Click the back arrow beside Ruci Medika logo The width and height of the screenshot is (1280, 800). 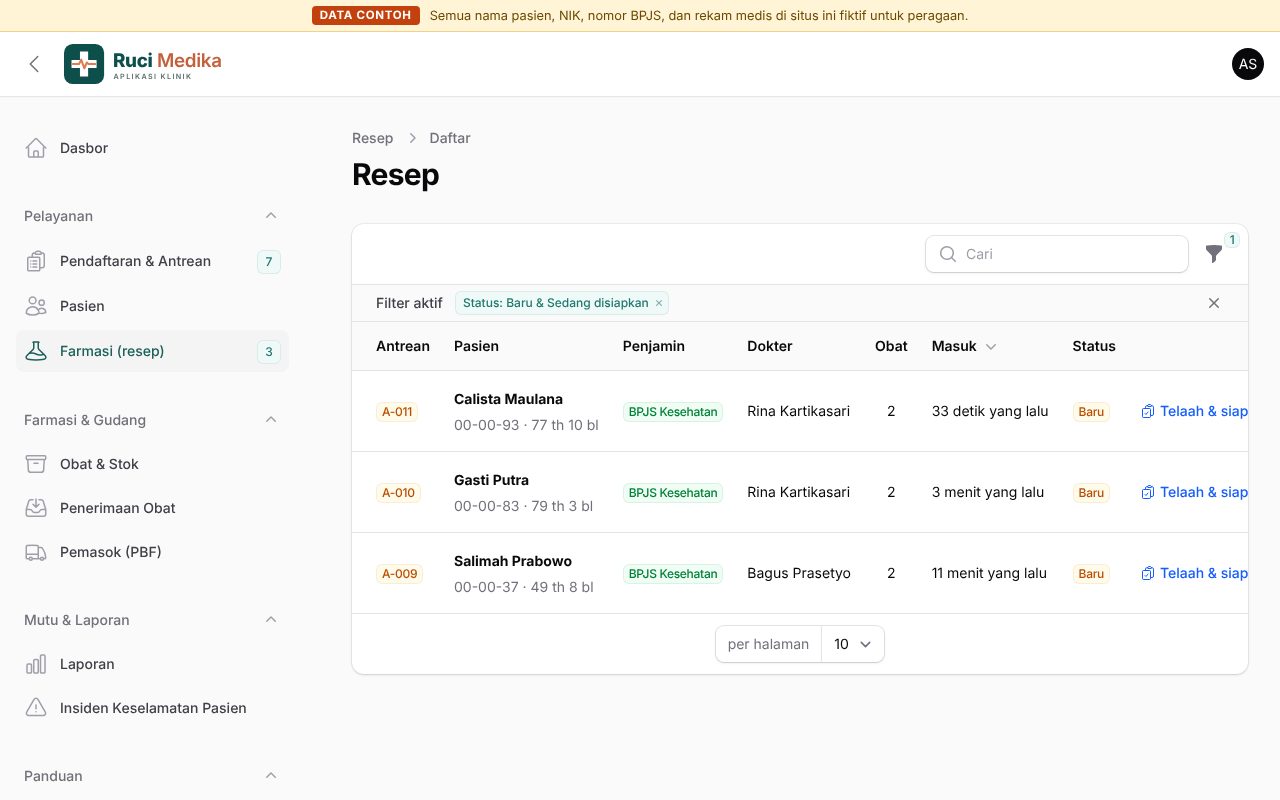(34, 64)
